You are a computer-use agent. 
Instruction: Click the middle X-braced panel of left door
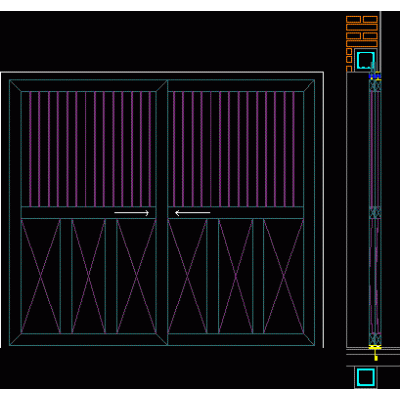89,276
